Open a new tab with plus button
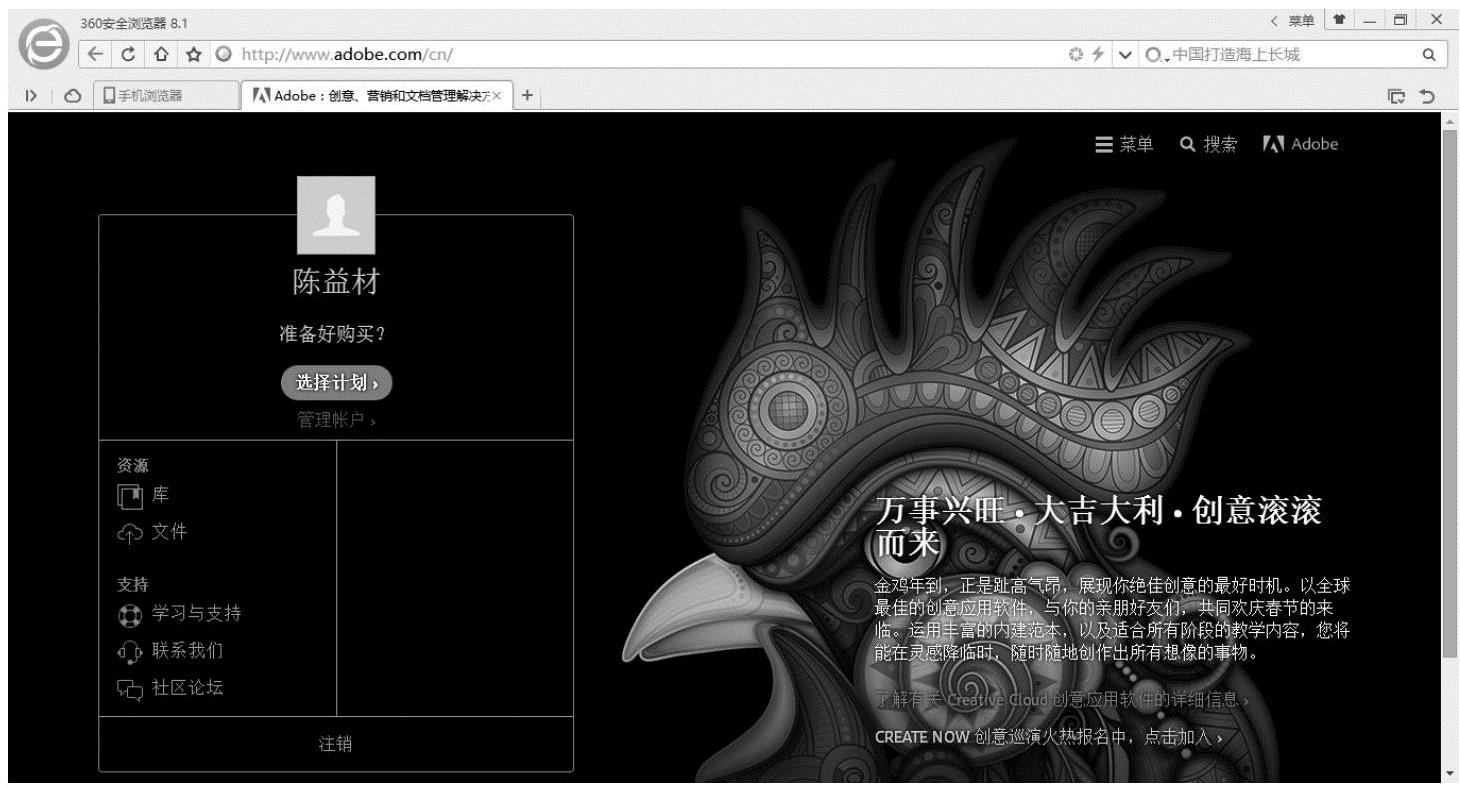The width and height of the screenshot is (1460, 786). click(527, 95)
